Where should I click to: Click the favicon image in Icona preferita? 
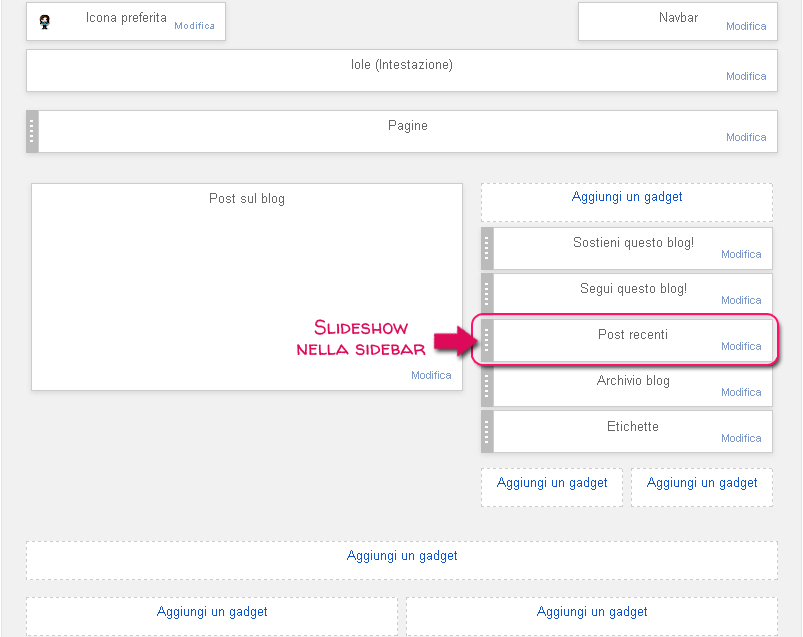[x=44, y=21]
